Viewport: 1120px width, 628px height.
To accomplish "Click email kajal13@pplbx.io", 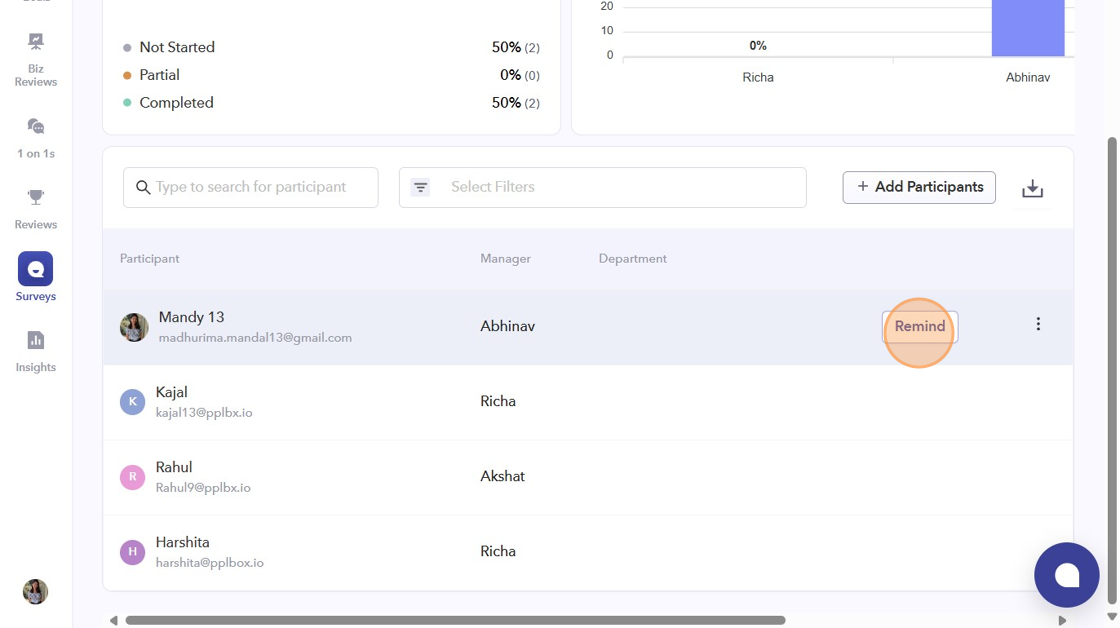I will coord(204,413).
